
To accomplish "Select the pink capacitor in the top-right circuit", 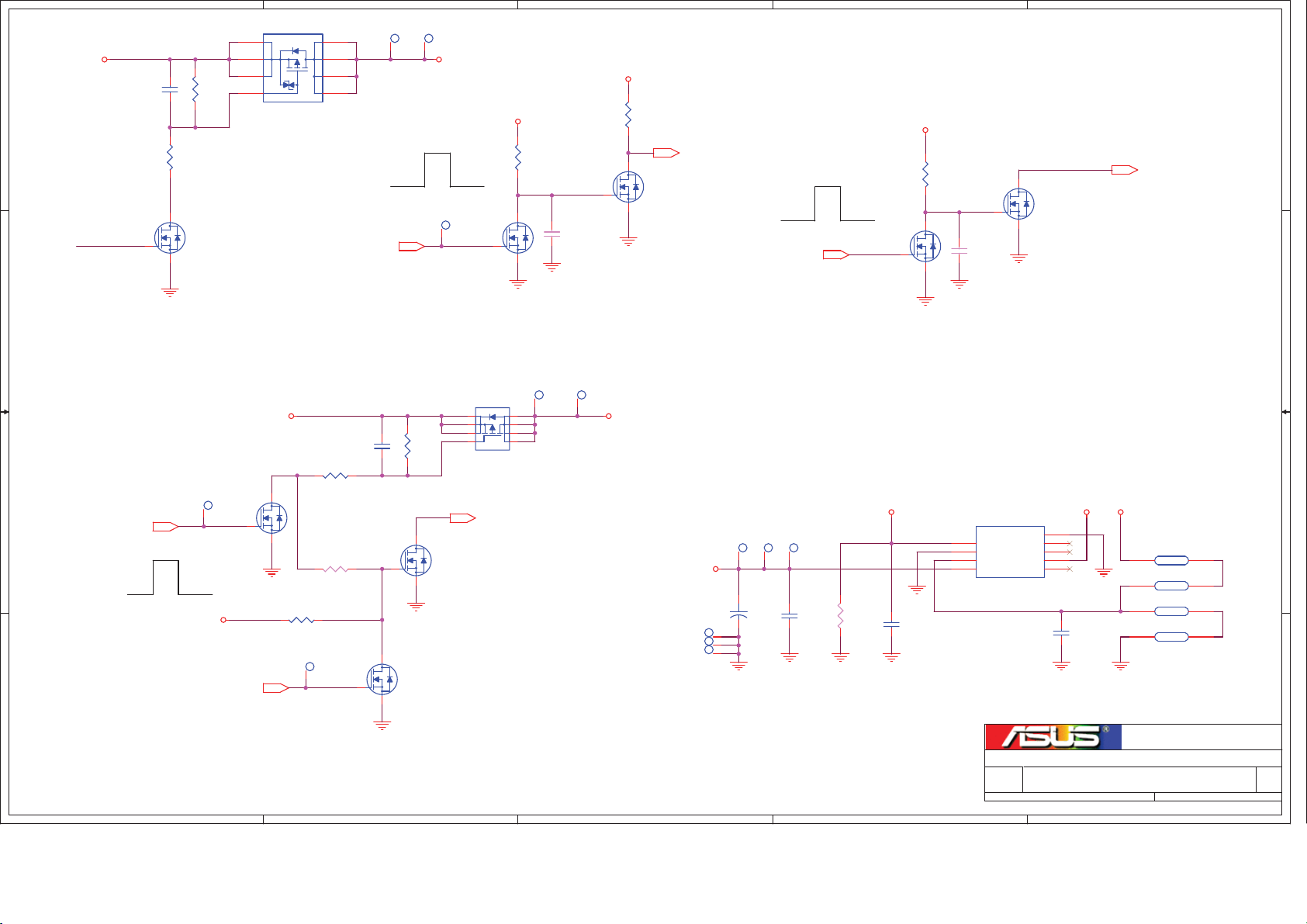I will [x=960, y=251].
